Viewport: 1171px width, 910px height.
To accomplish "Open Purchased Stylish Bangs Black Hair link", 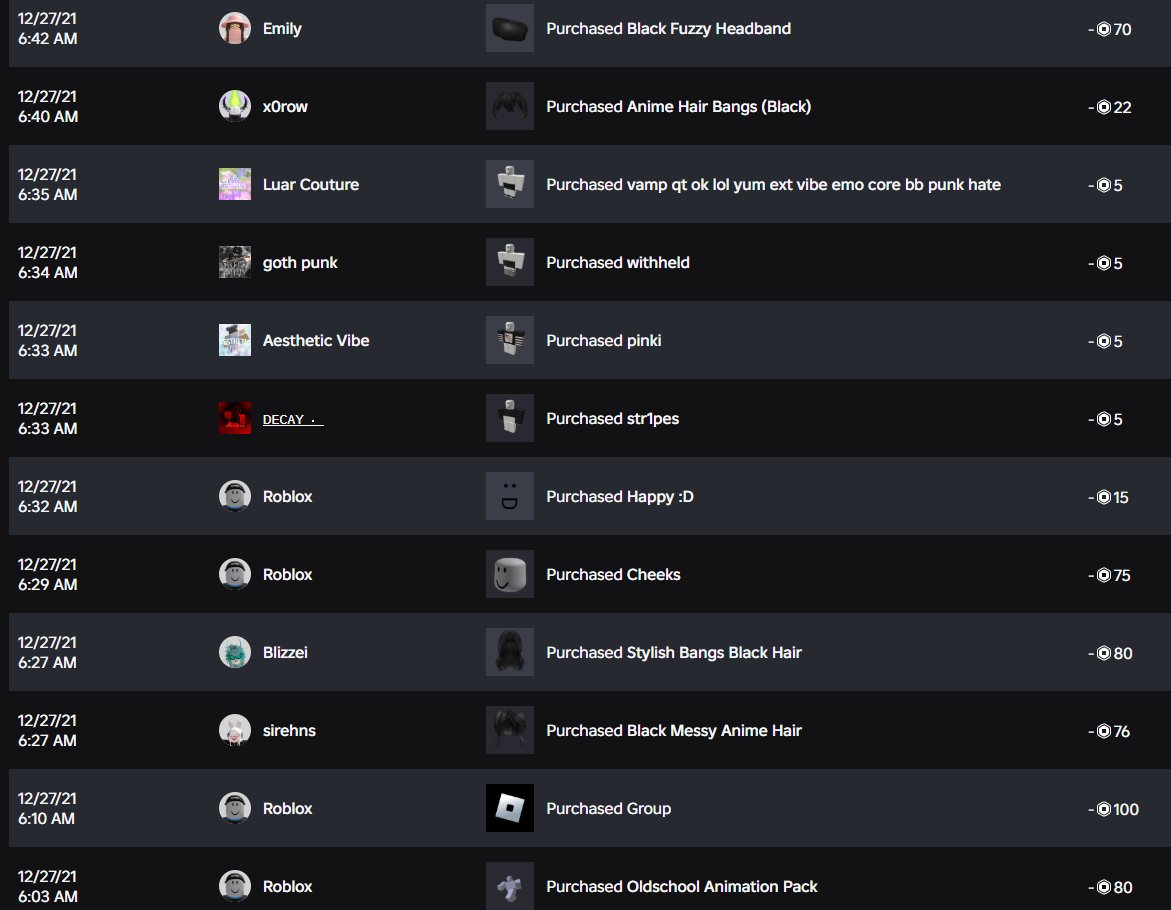I will pyautogui.click(x=674, y=652).
